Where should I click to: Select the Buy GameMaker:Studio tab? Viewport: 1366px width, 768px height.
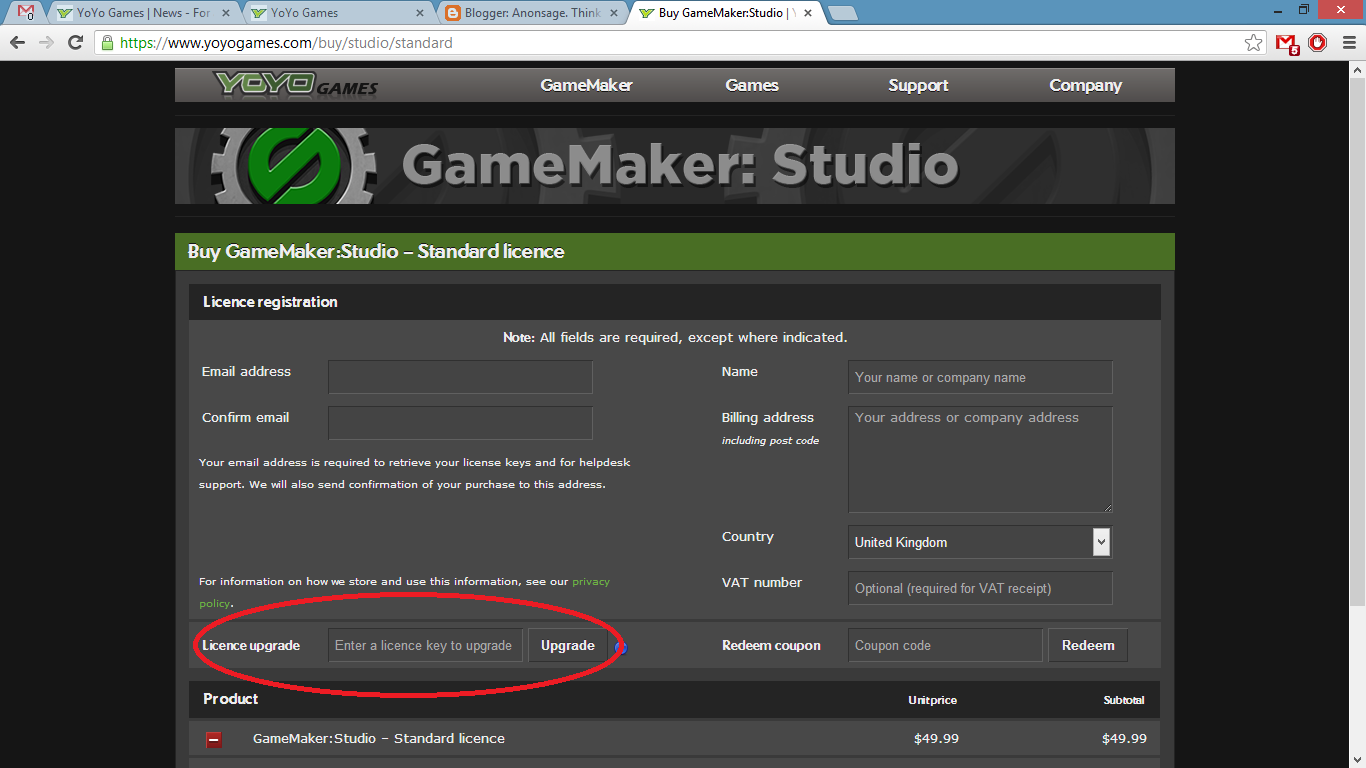point(728,13)
